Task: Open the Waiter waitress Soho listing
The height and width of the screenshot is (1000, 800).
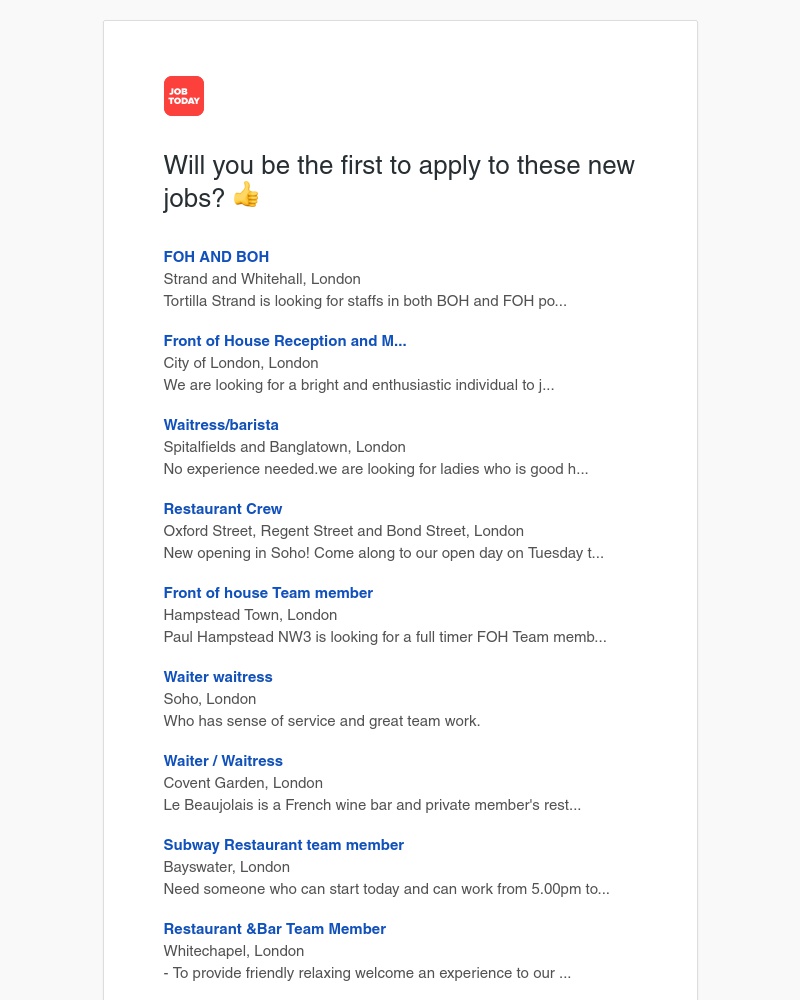Action: click(x=218, y=677)
